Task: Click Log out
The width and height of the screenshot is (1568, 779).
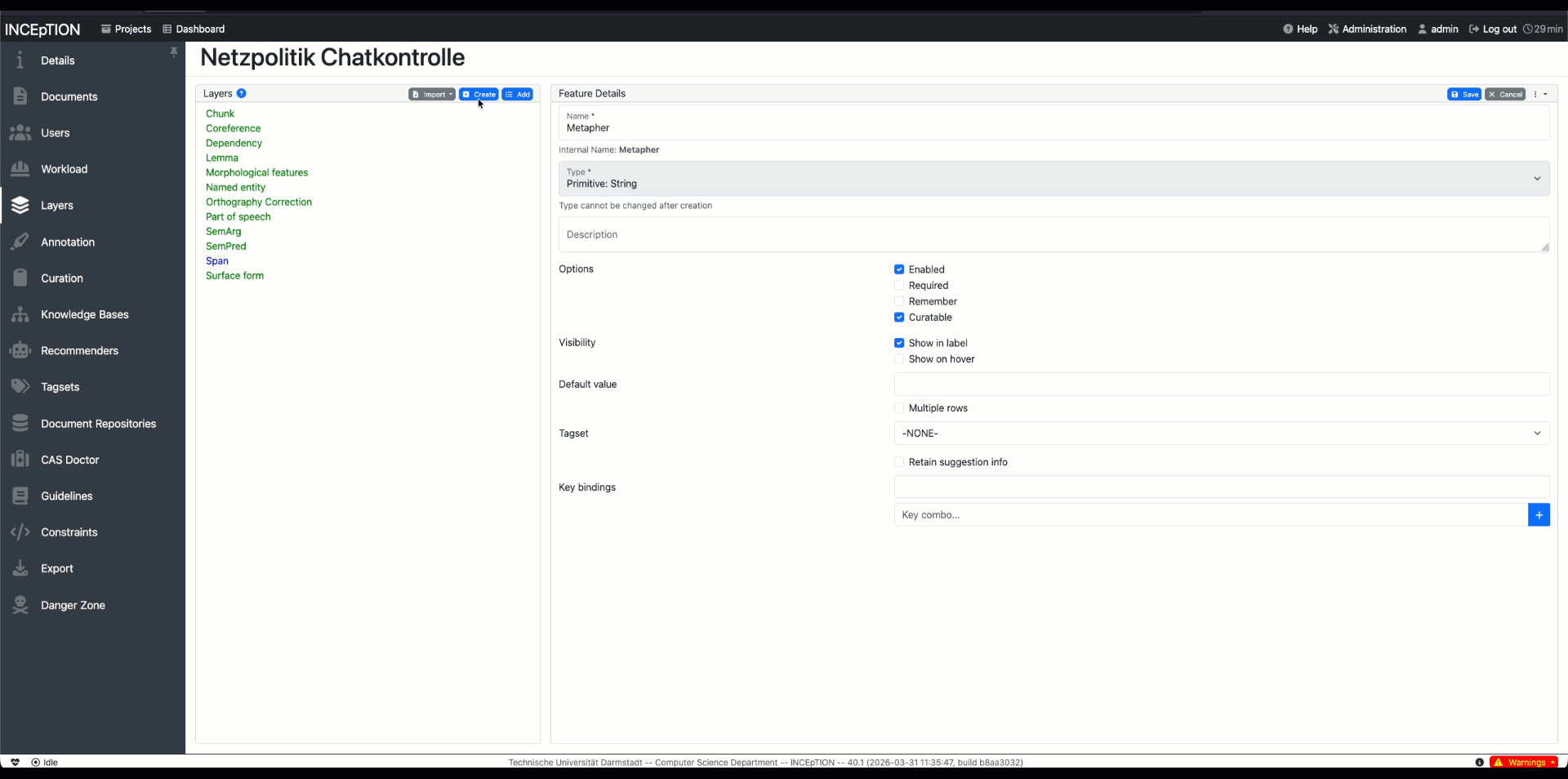Action: pyautogui.click(x=1493, y=29)
